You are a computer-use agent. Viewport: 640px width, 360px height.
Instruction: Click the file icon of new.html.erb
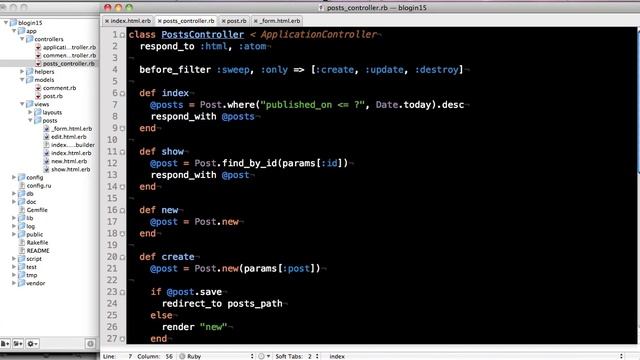(x=46, y=161)
